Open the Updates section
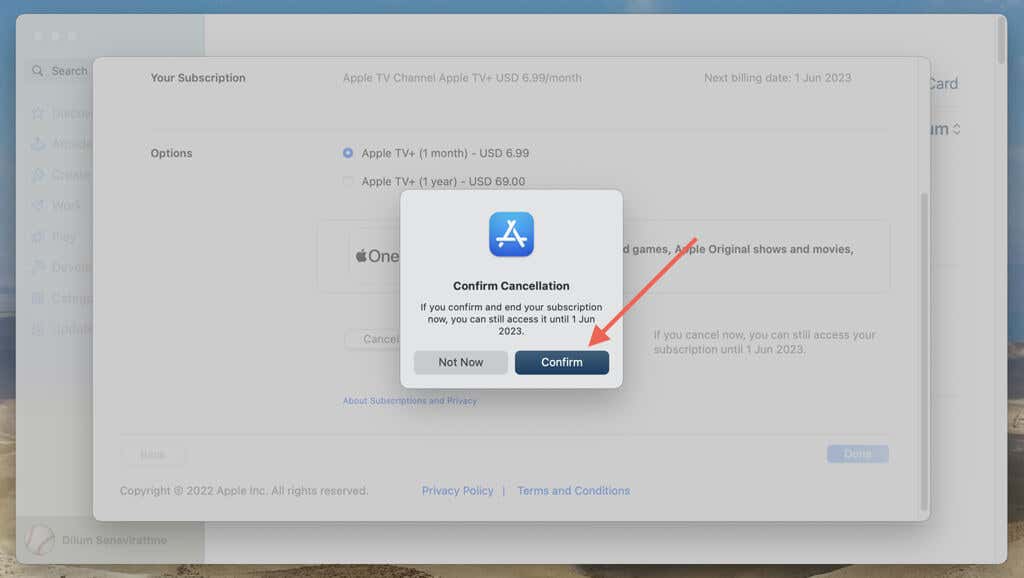Image resolution: width=1024 pixels, height=578 pixels. point(38,328)
